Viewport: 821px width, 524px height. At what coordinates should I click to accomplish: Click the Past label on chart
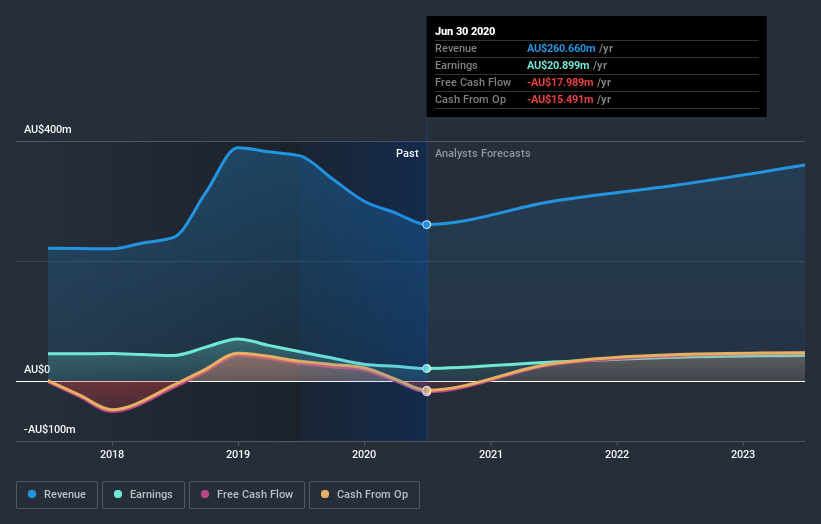pos(407,153)
